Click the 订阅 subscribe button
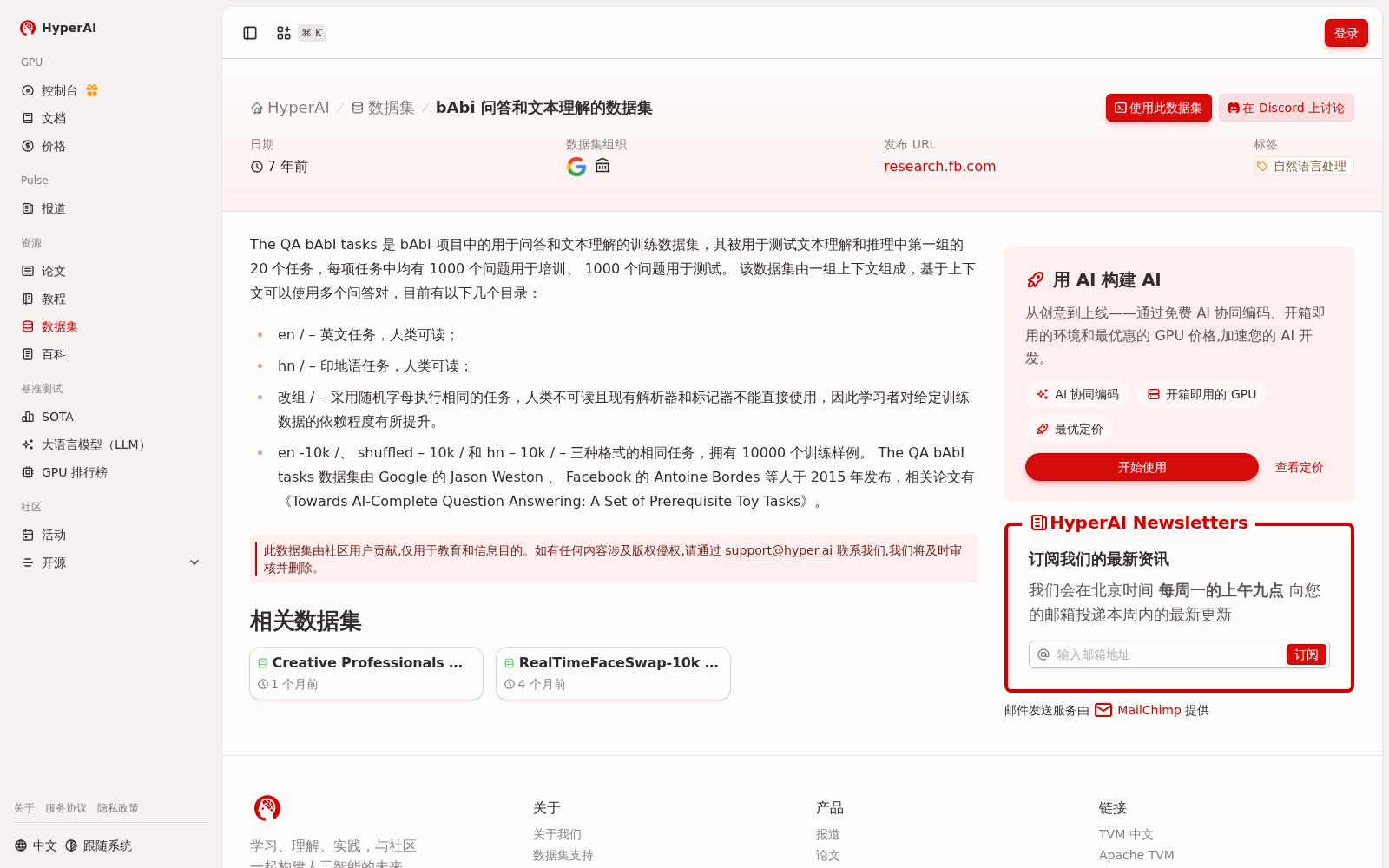 (1306, 654)
